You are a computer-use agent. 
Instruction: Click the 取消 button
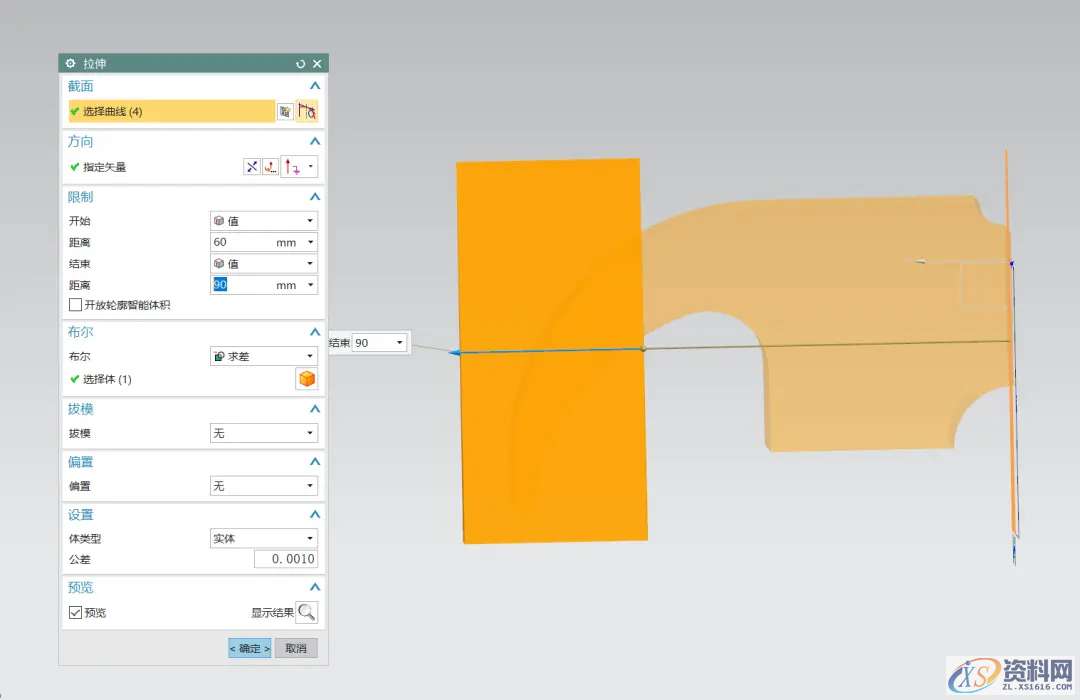(296, 648)
